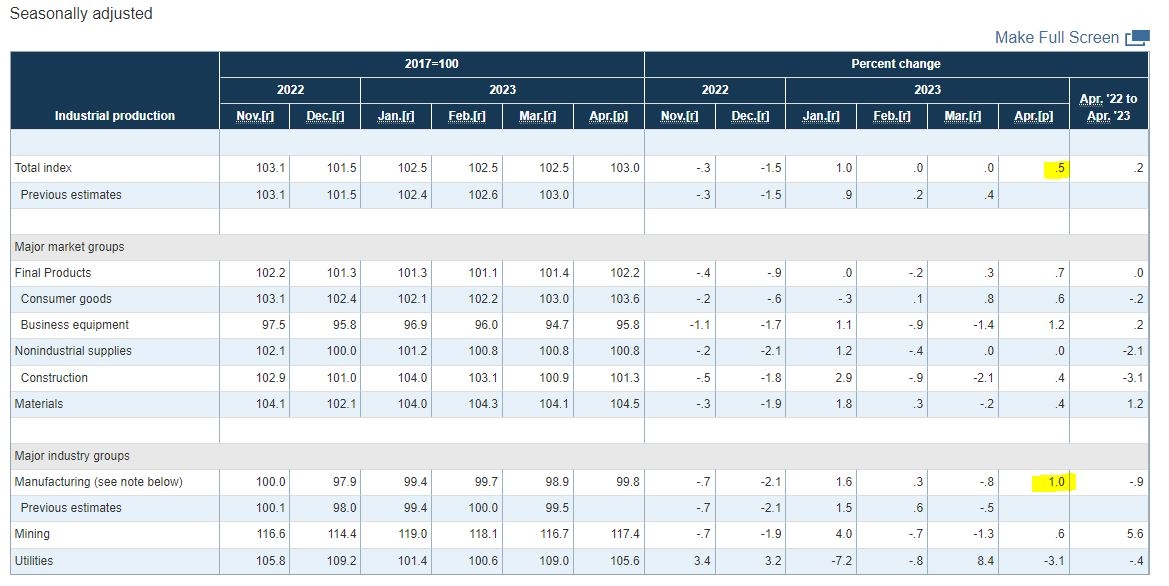Click the Dec.[r] header under Percent change
Screen dimensions: 1169x586
[750, 116]
